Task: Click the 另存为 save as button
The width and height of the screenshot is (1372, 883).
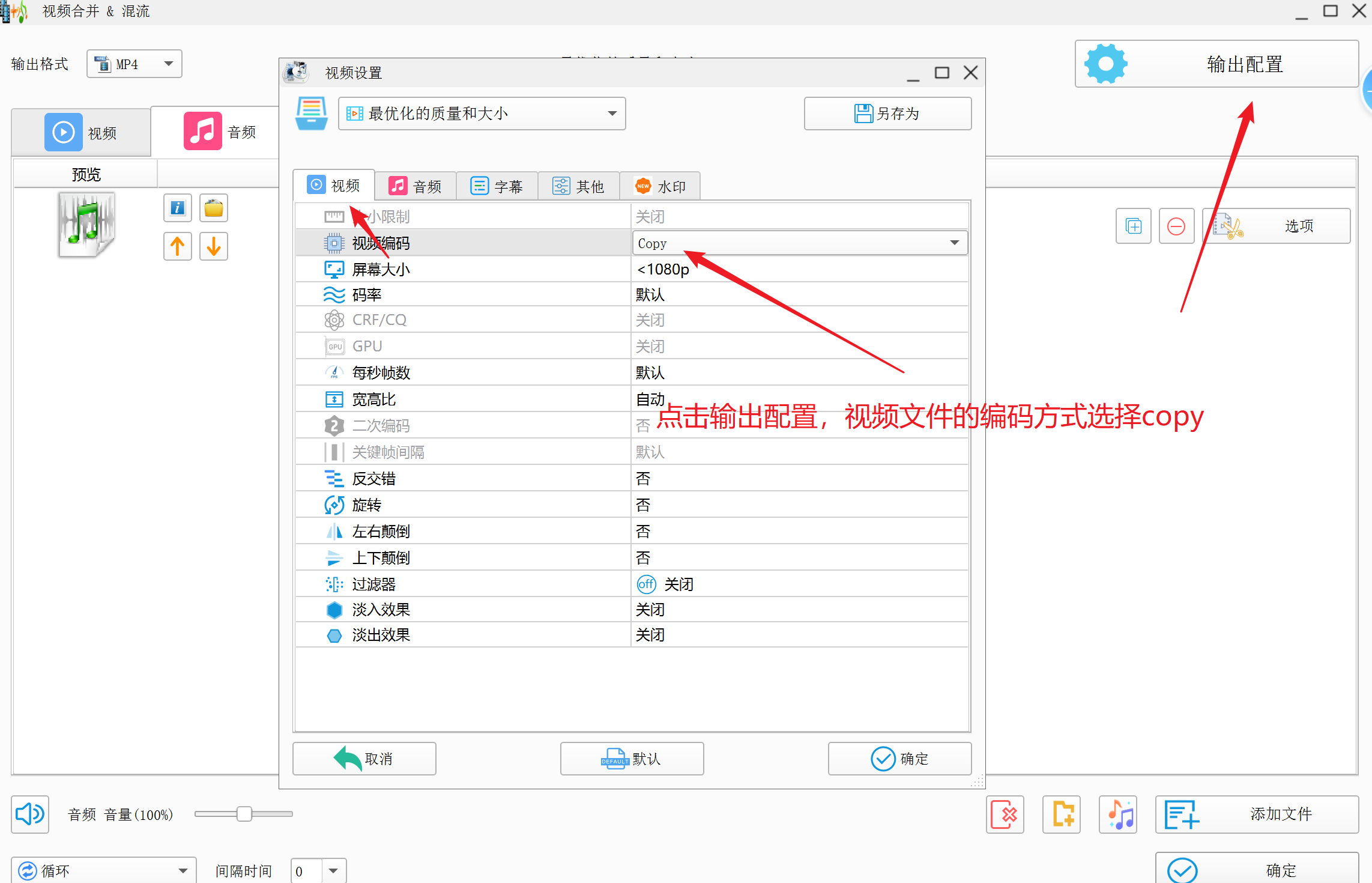Action: [x=887, y=114]
